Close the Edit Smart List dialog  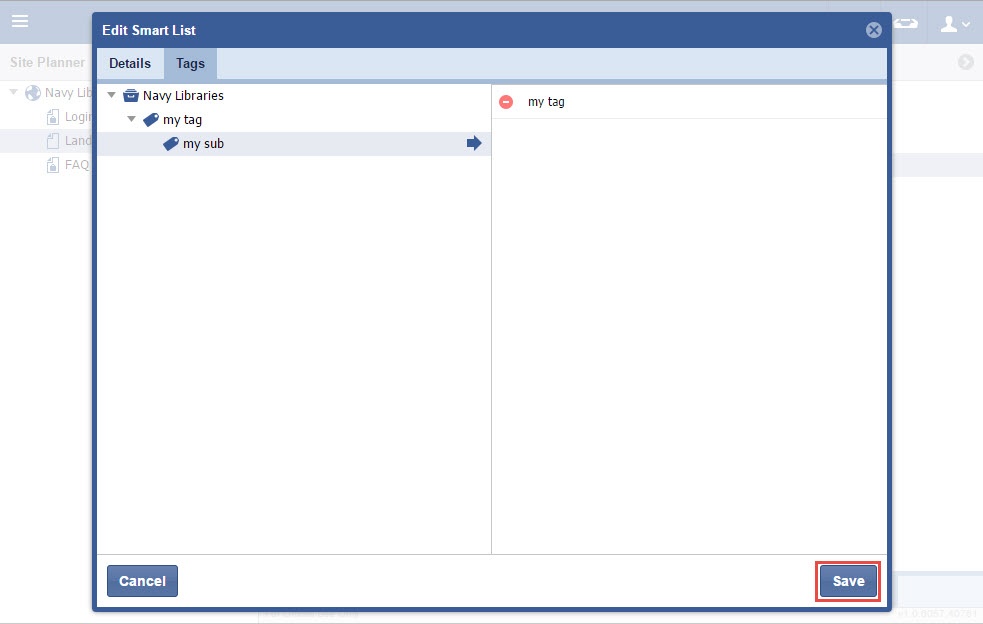click(873, 30)
